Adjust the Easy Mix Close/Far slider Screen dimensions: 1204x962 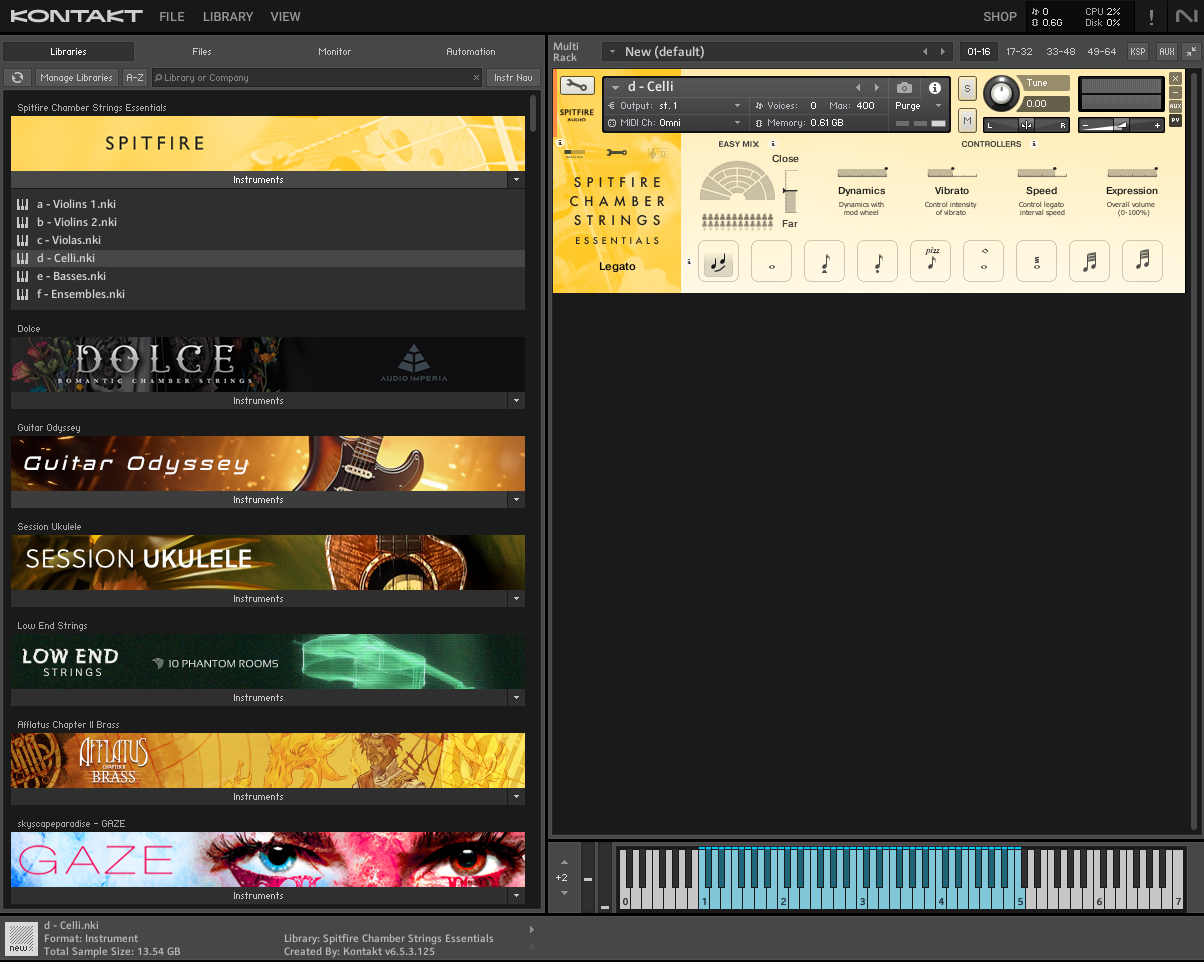pyautogui.click(x=790, y=192)
